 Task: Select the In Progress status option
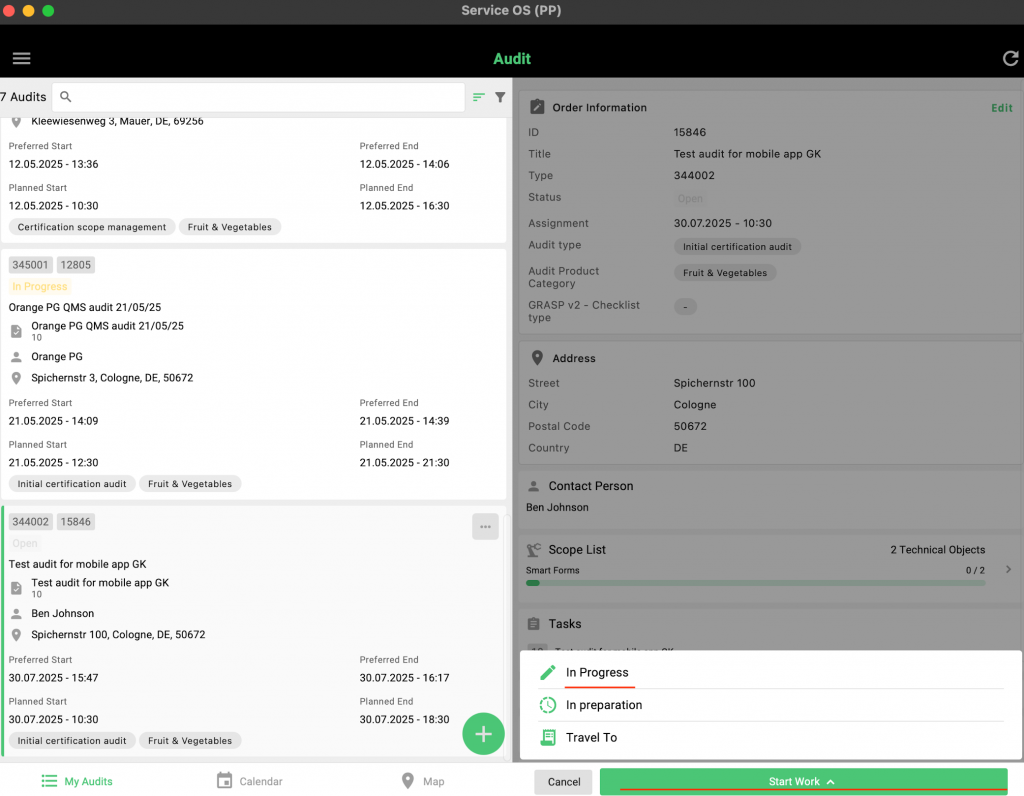coord(597,673)
